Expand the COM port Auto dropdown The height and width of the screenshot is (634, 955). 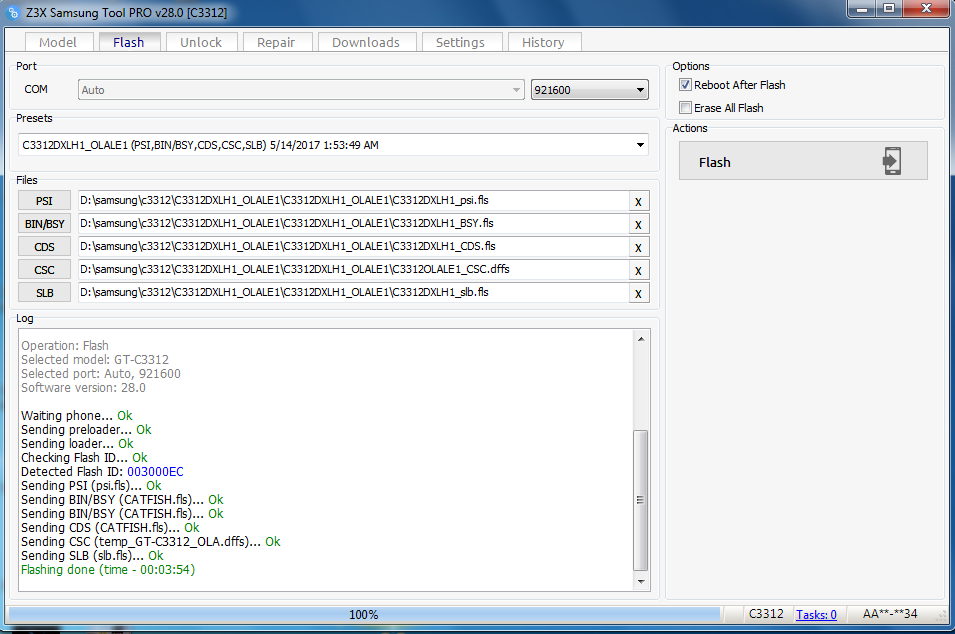tap(301, 90)
